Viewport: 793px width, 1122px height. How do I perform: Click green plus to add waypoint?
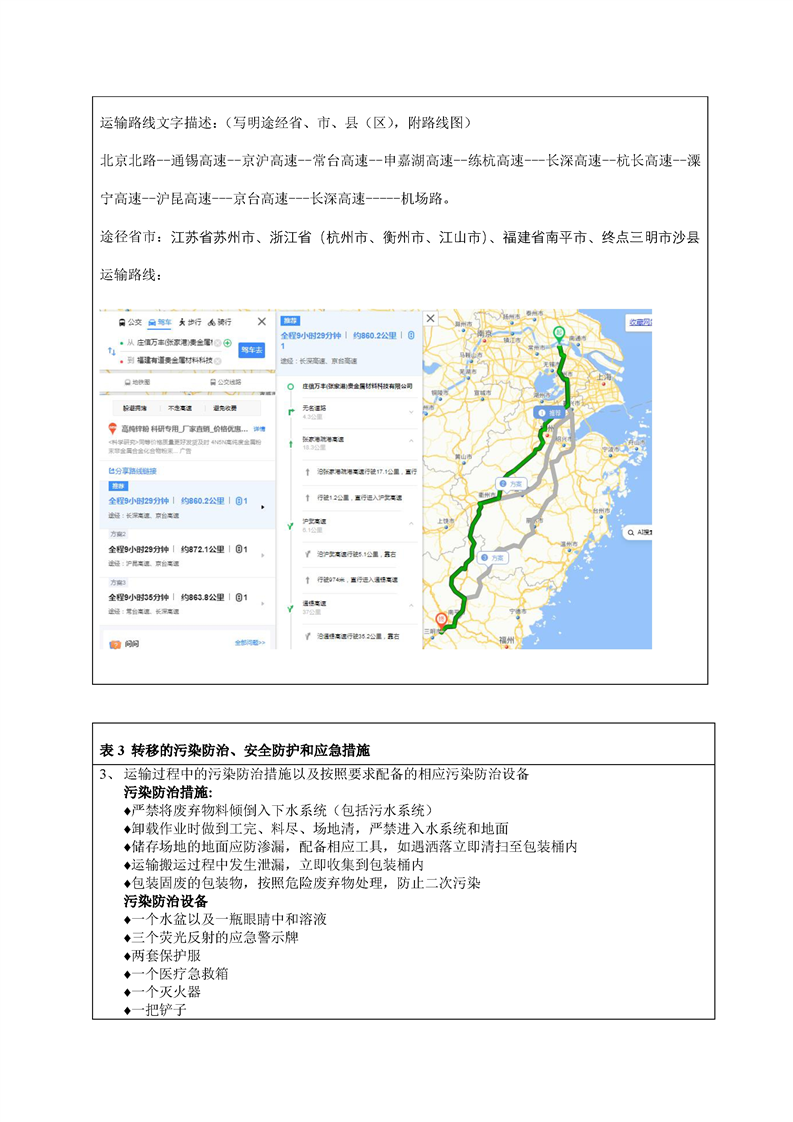pyautogui.click(x=228, y=343)
